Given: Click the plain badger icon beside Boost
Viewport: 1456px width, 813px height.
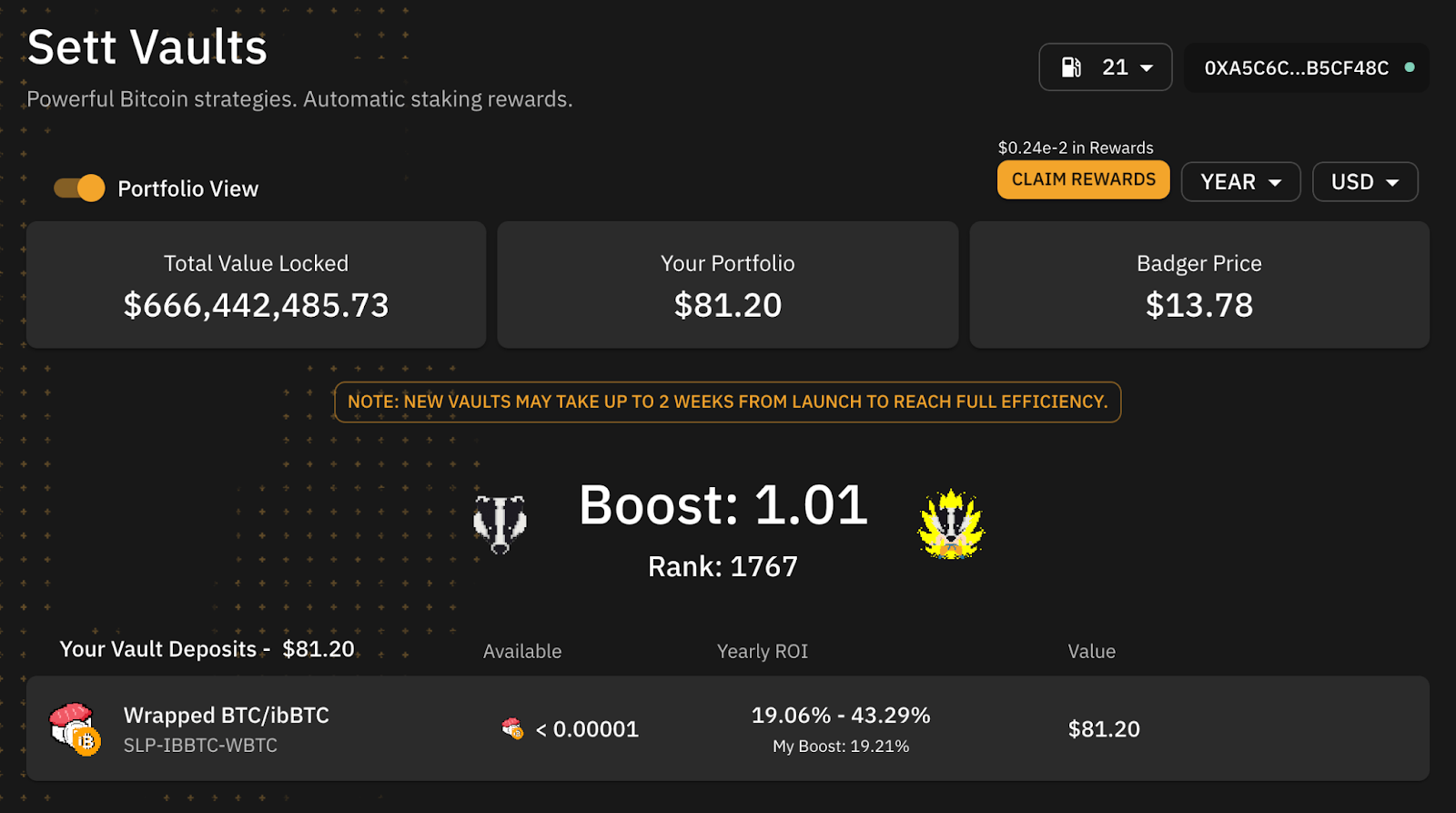Looking at the screenshot, I should point(500,523).
